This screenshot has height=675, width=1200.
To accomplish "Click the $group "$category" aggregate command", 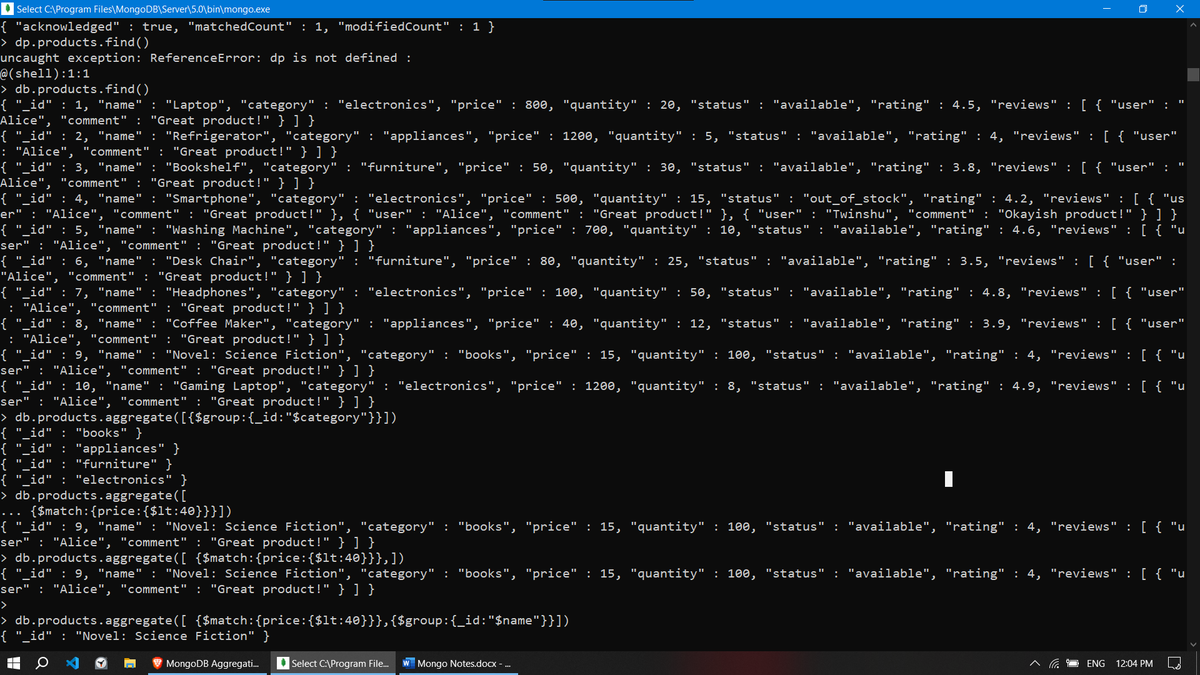I will [x=206, y=417].
